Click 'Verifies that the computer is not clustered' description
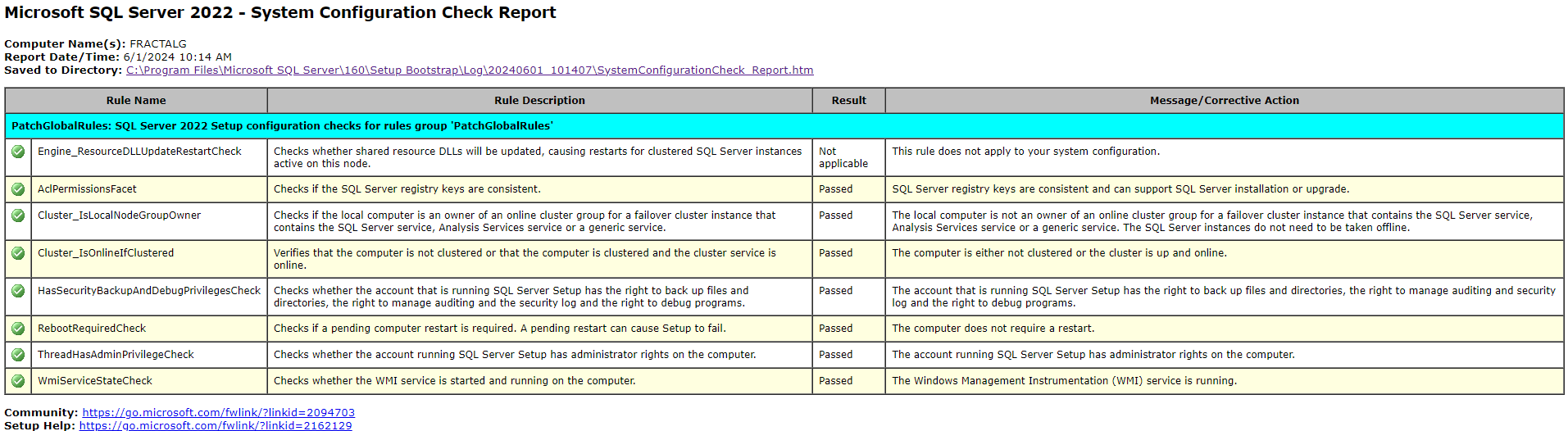 point(525,259)
